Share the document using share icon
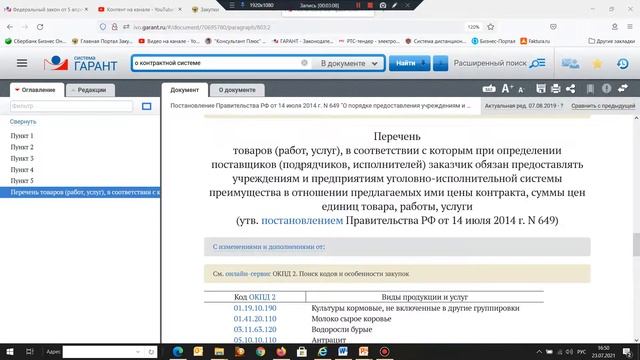Viewport: 640px width, 360px height. (571, 89)
